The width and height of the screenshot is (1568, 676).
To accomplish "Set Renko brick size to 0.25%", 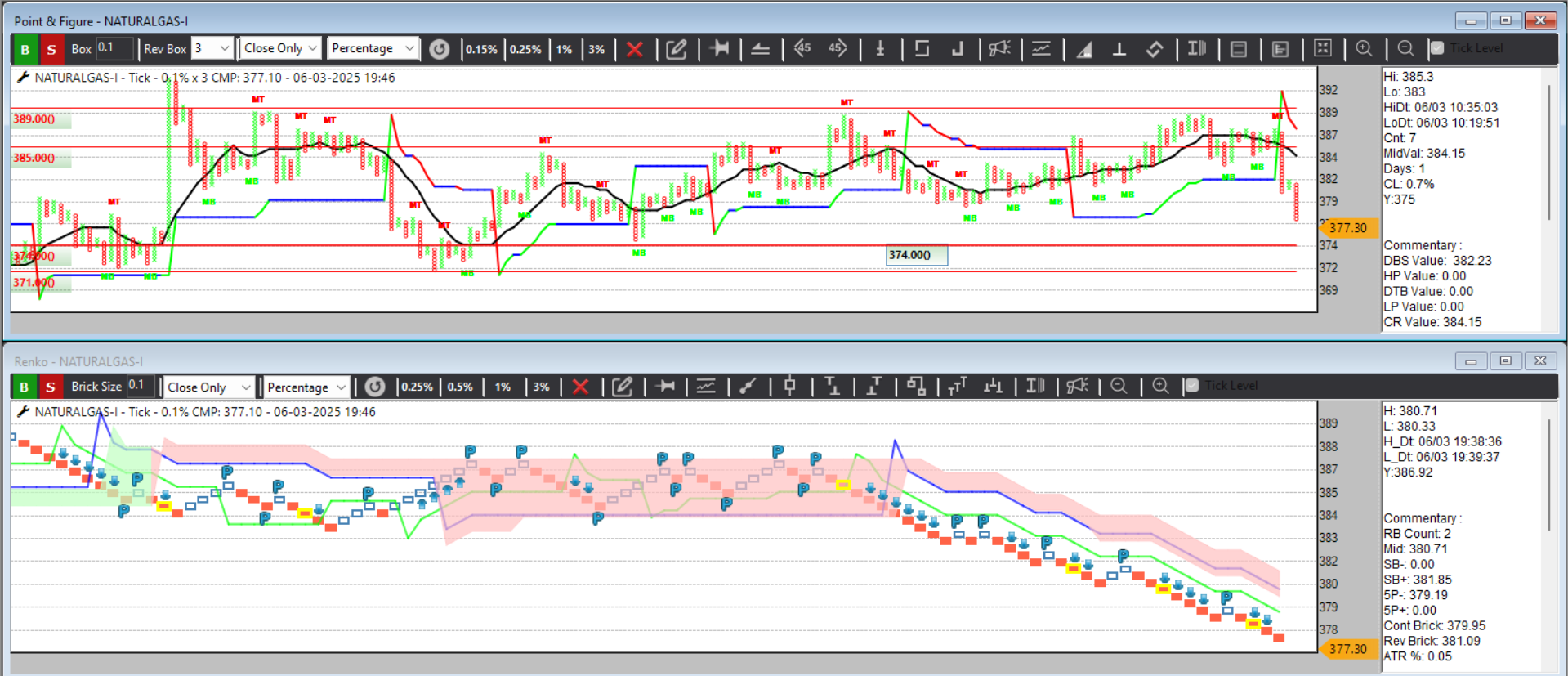I will [x=417, y=387].
